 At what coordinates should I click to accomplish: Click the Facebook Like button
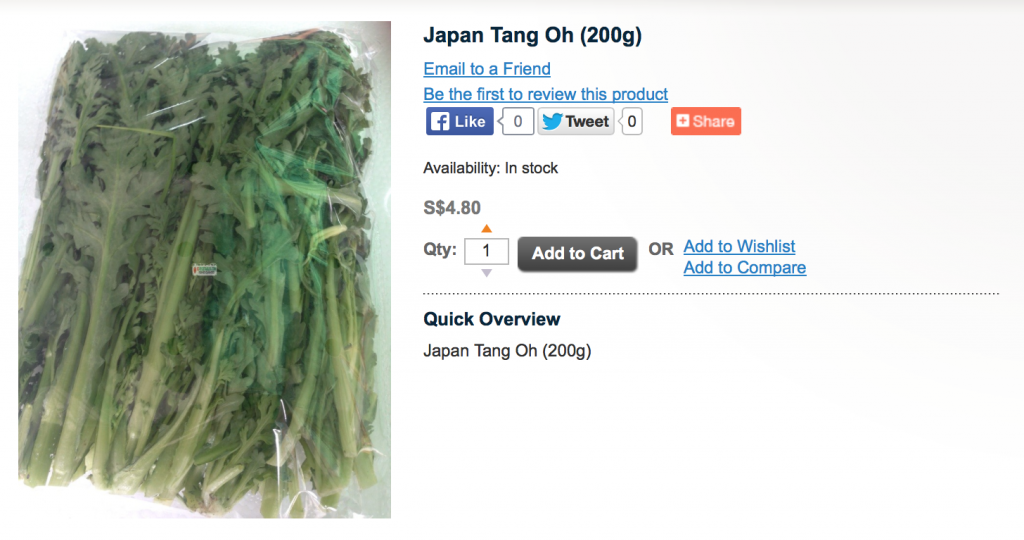point(460,121)
